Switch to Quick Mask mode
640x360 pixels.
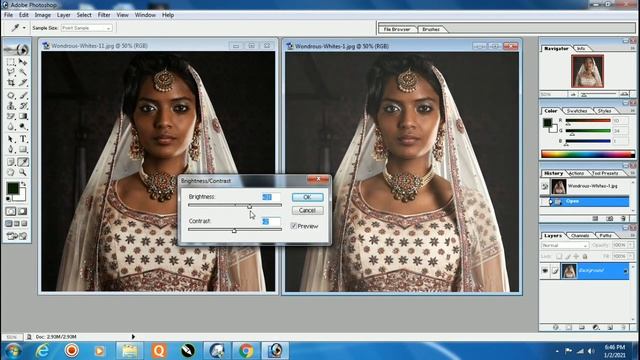point(23,211)
